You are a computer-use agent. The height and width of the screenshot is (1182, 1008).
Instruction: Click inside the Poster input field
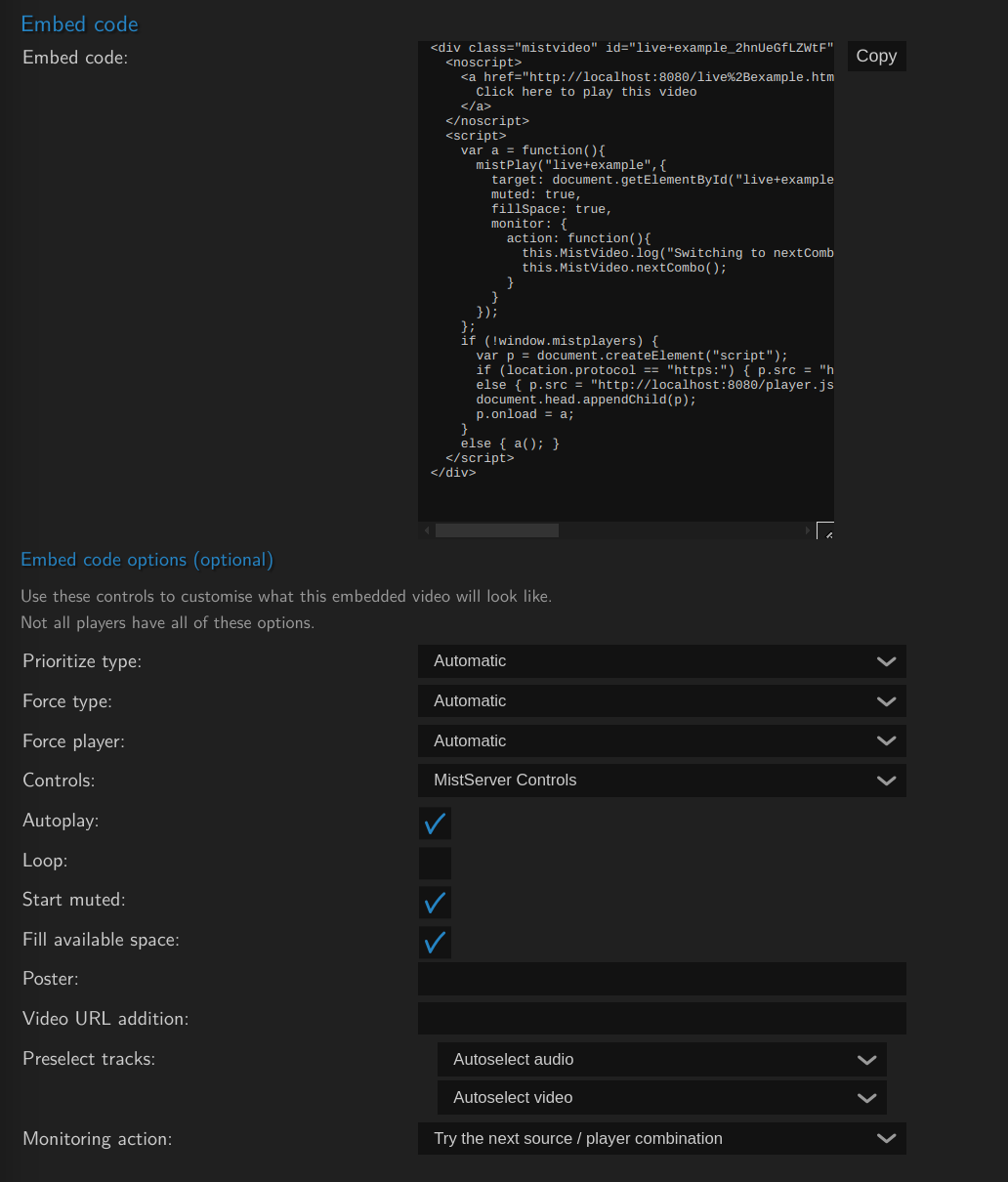pos(661,979)
